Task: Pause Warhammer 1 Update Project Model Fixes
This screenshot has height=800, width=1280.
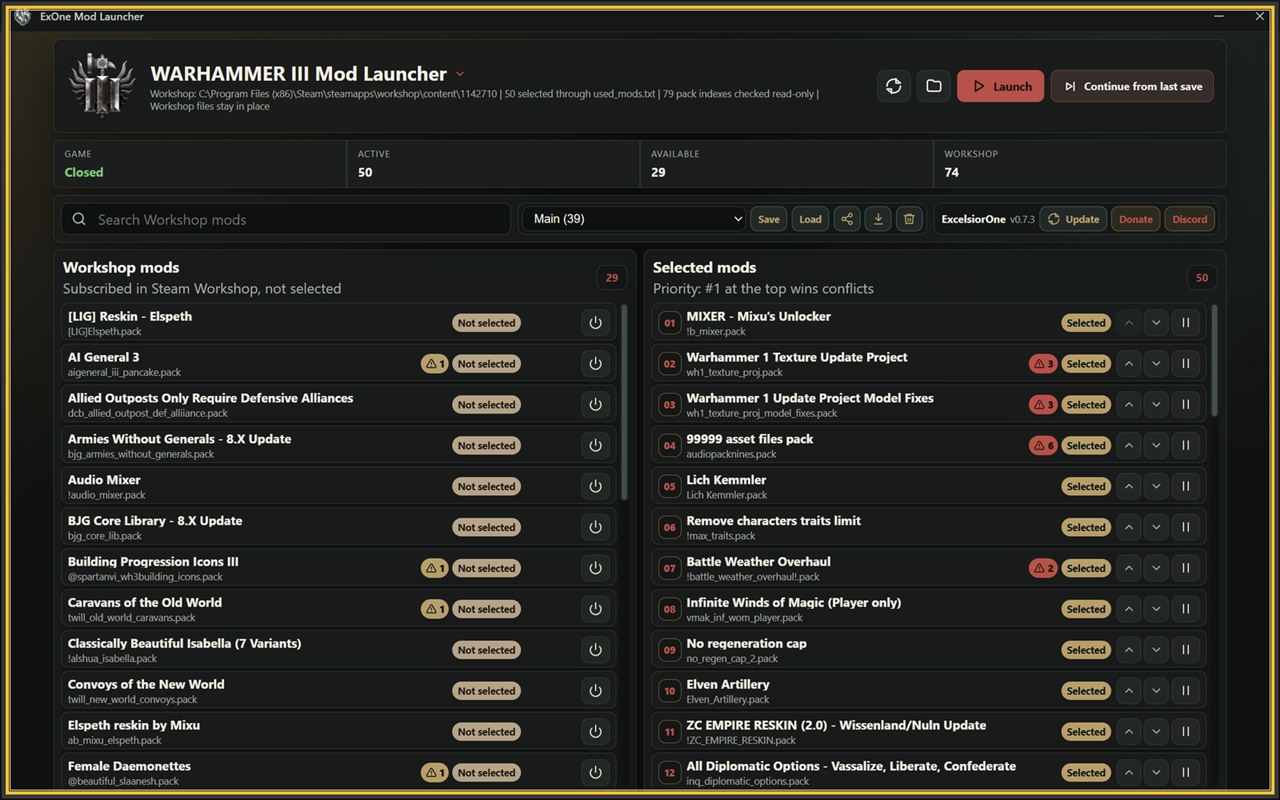Action: 1186,405
